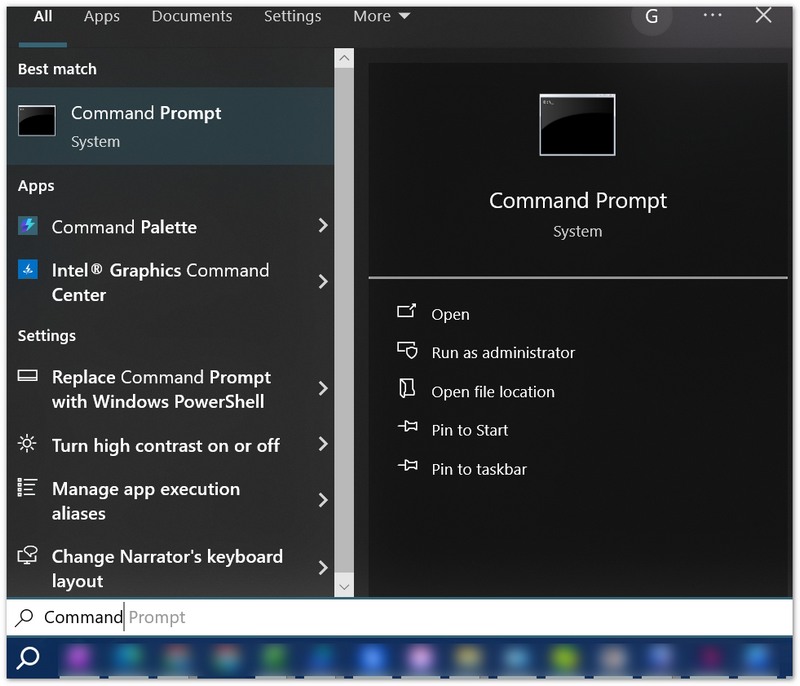
Task: Click the Open file location icon
Action: [407, 389]
